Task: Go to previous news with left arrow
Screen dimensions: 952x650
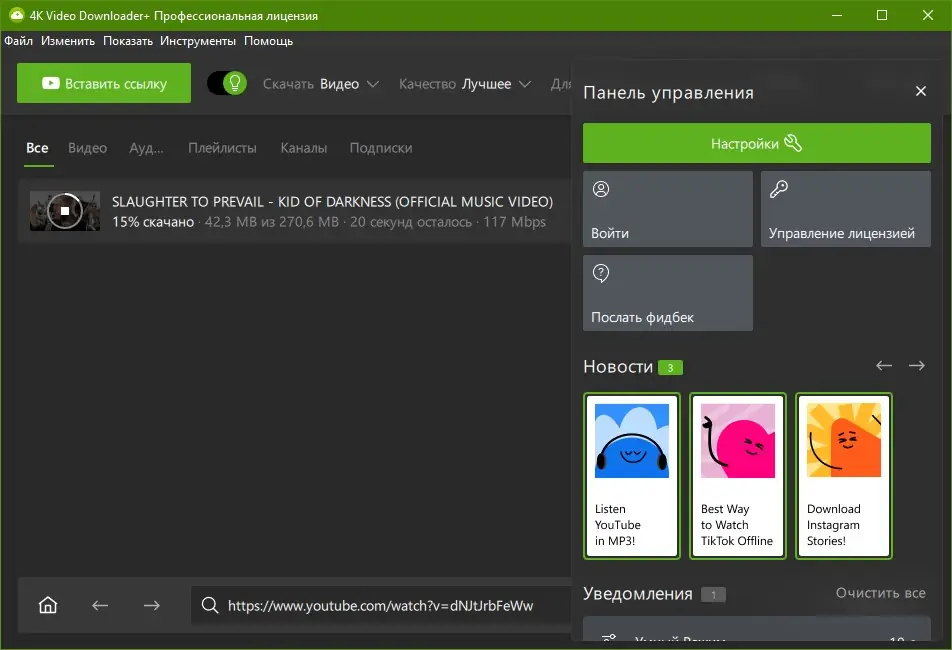Action: [x=884, y=365]
